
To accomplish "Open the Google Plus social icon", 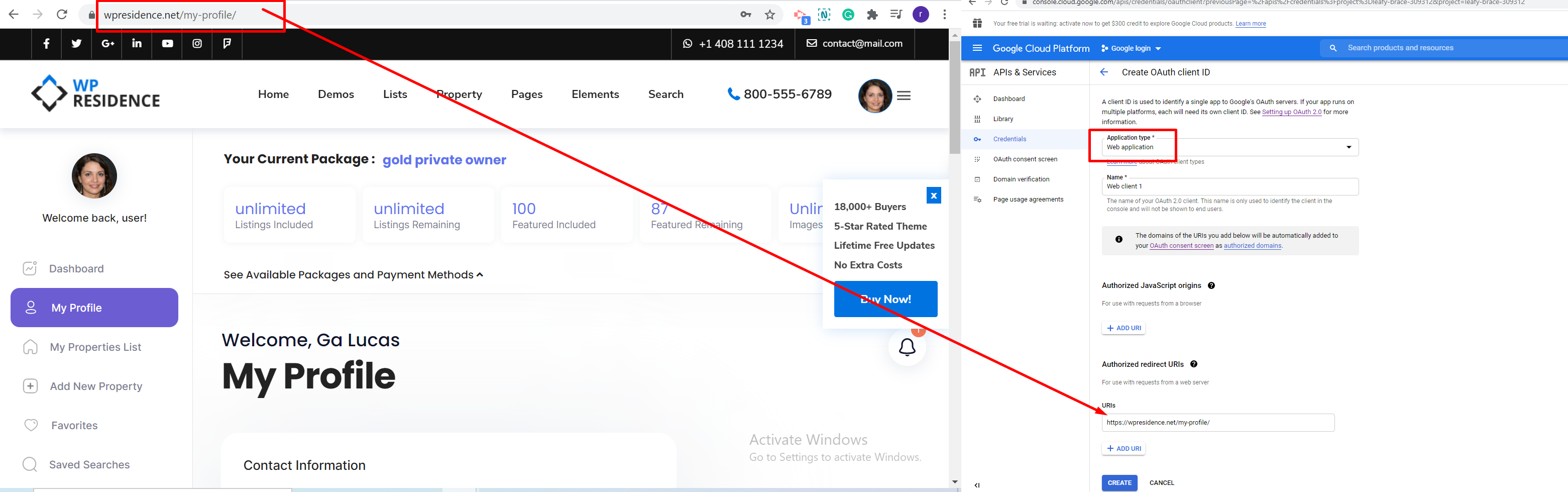I will click(x=108, y=44).
